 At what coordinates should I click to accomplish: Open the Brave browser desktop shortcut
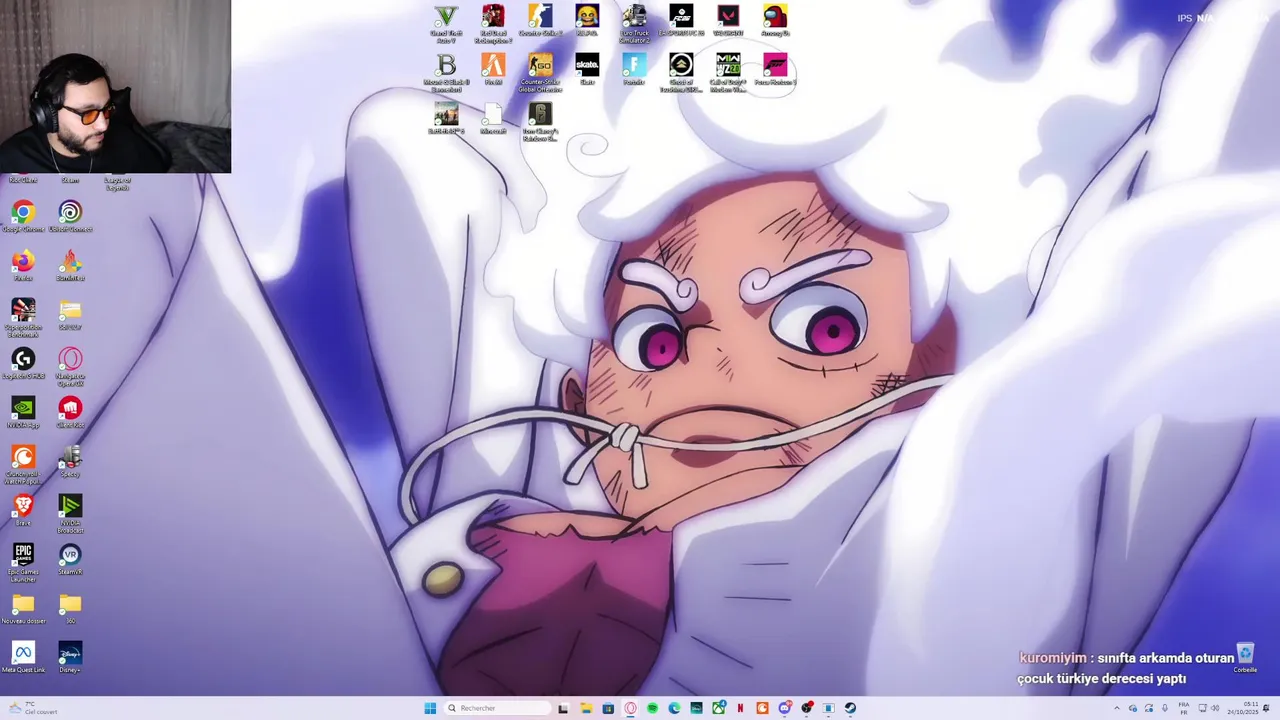[x=23, y=510]
